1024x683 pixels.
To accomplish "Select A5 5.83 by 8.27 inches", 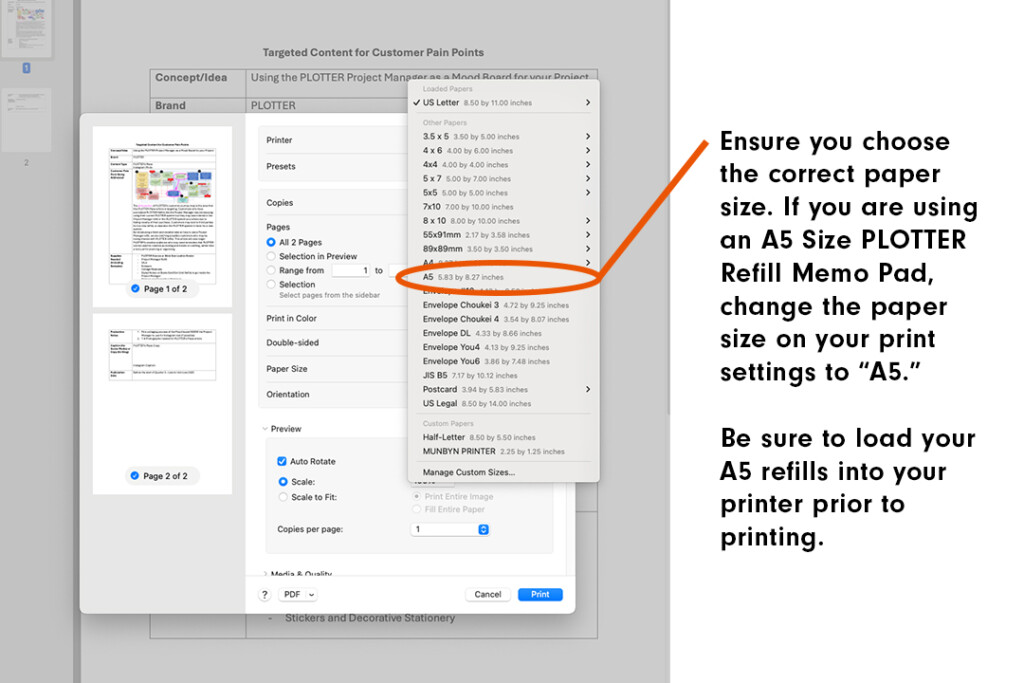I will (x=503, y=277).
